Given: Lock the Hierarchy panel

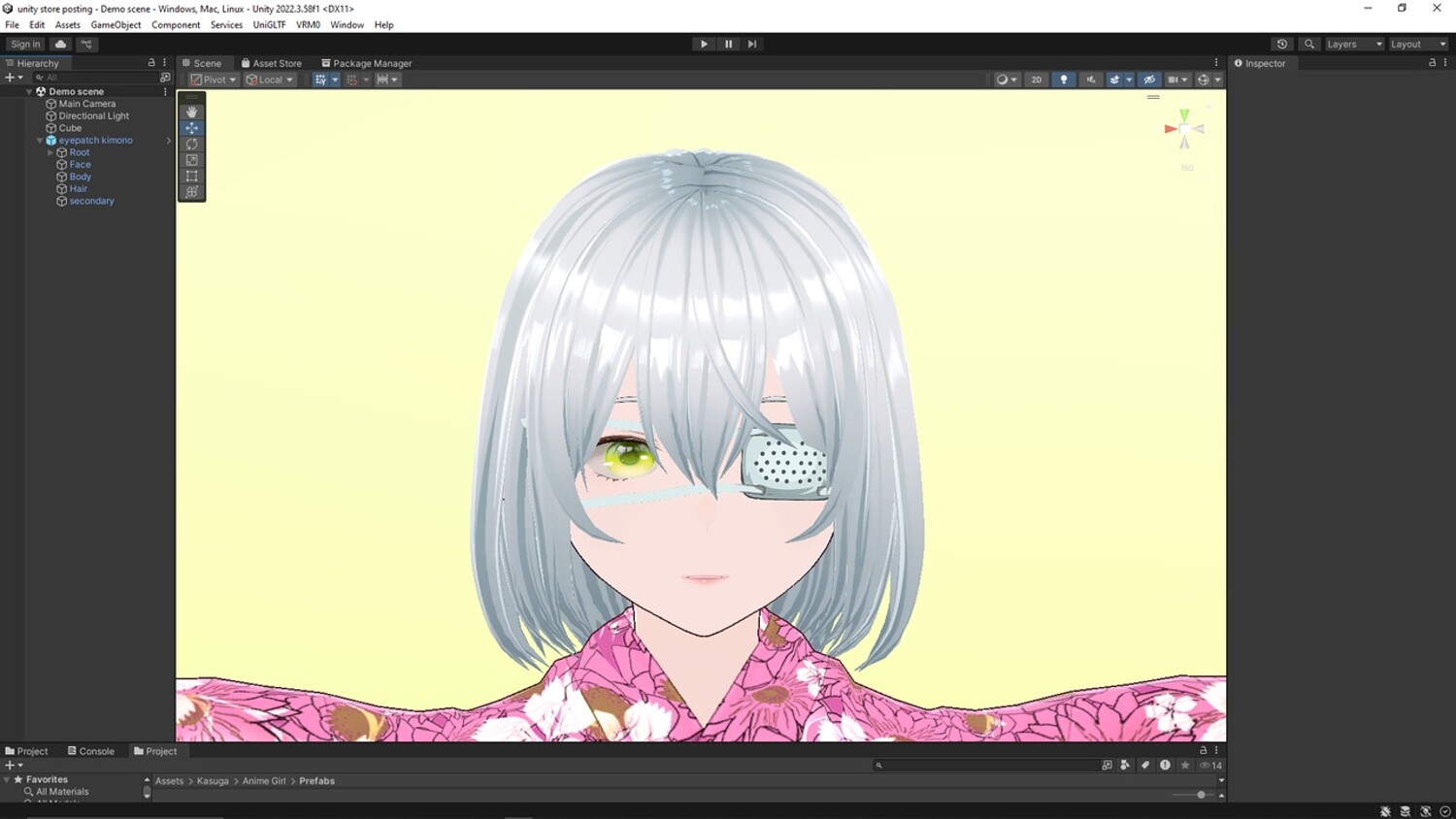Looking at the screenshot, I should pos(151,63).
